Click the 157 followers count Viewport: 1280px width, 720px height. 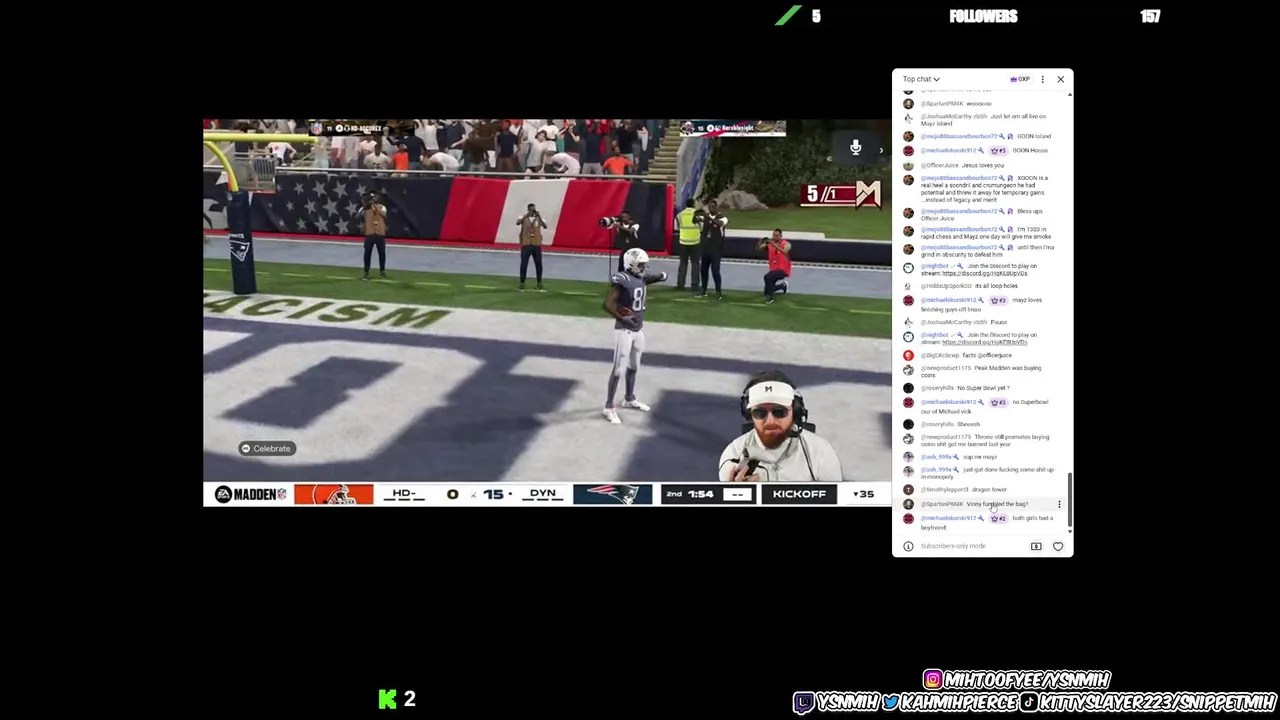(x=1150, y=17)
